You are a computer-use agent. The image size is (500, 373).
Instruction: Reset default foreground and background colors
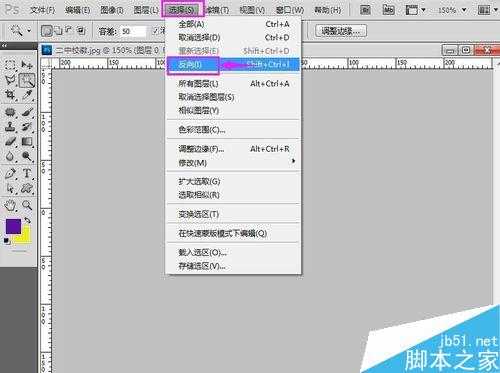click(6, 240)
